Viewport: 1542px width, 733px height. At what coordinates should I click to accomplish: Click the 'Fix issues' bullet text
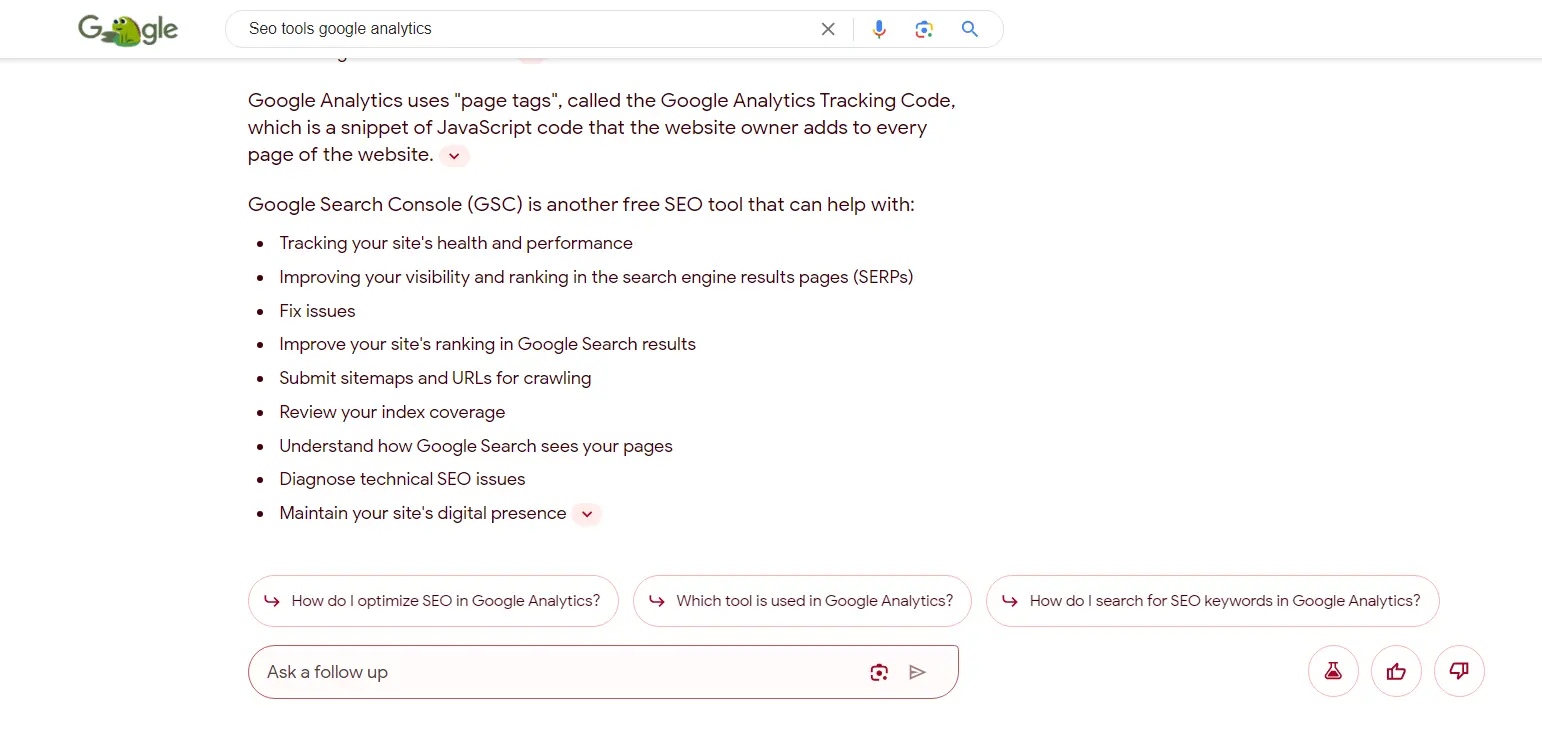[317, 311]
